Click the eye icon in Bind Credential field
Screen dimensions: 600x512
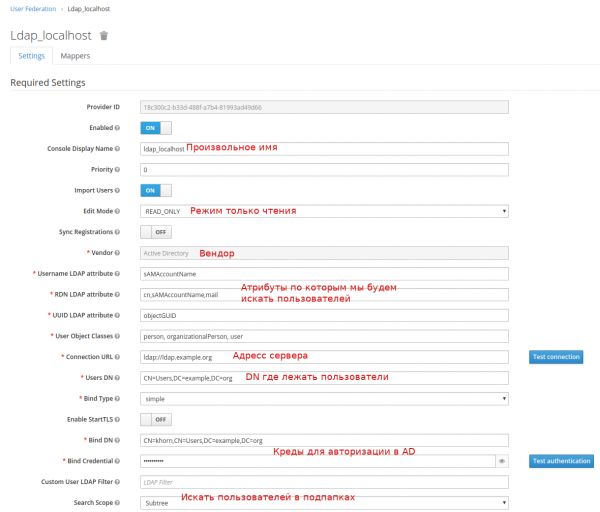[x=502, y=461]
